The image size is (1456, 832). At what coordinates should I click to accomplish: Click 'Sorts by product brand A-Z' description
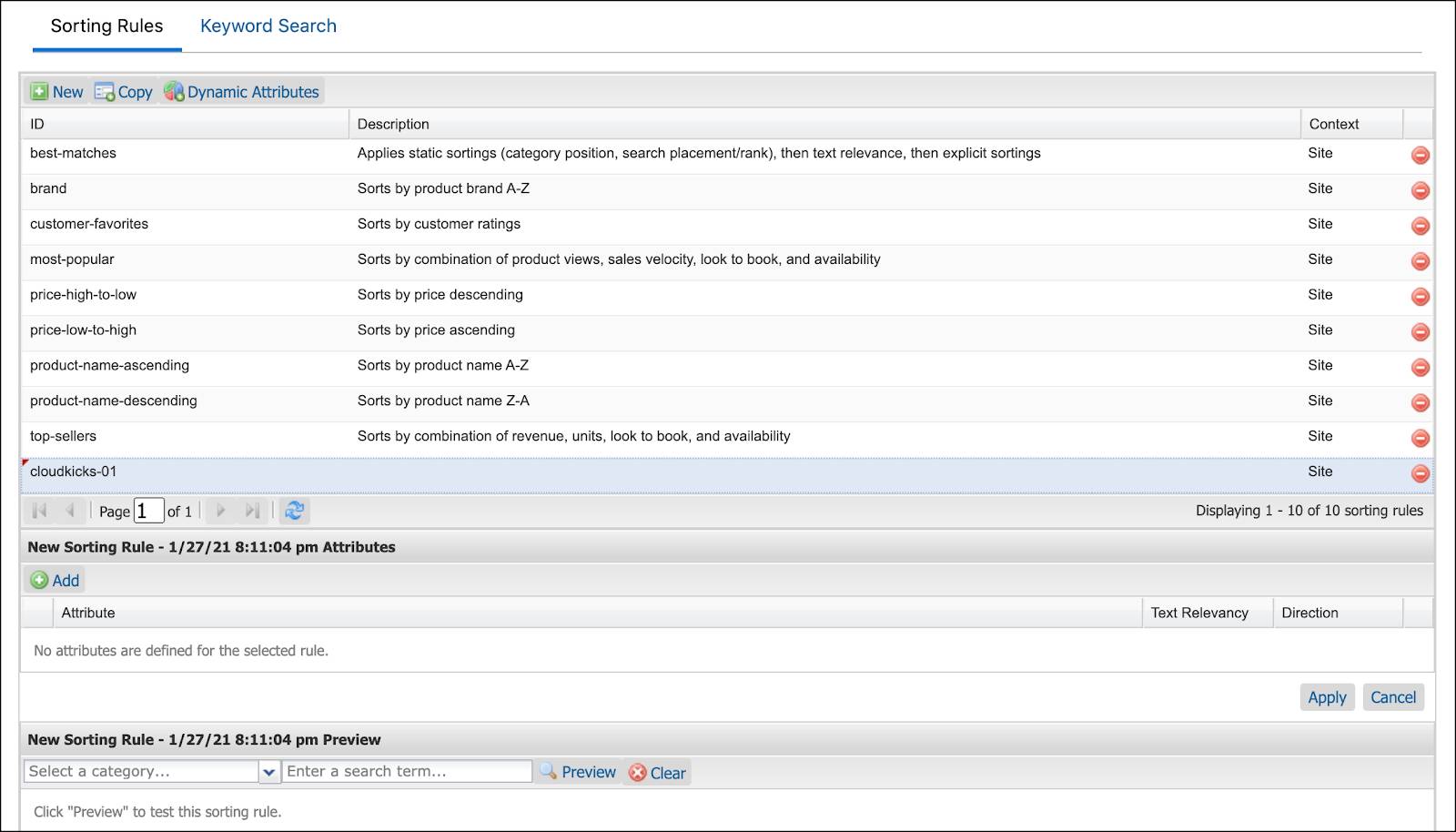click(443, 188)
